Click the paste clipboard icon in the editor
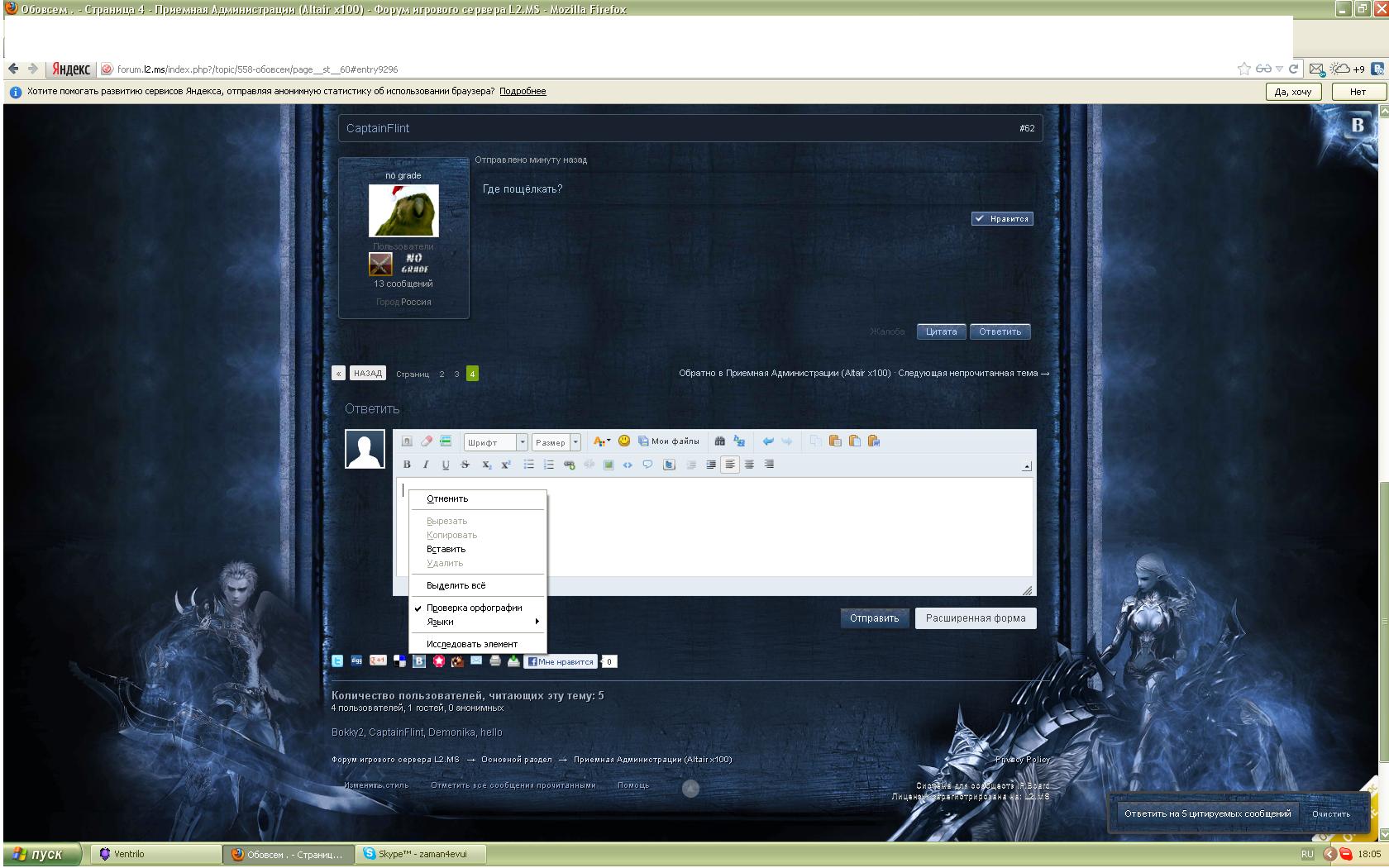This screenshot has height=868, width=1389. 835,441
